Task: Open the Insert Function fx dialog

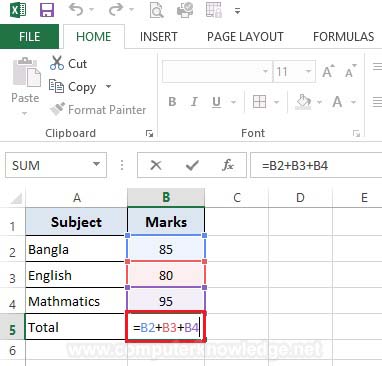Action: tap(228, 165)
